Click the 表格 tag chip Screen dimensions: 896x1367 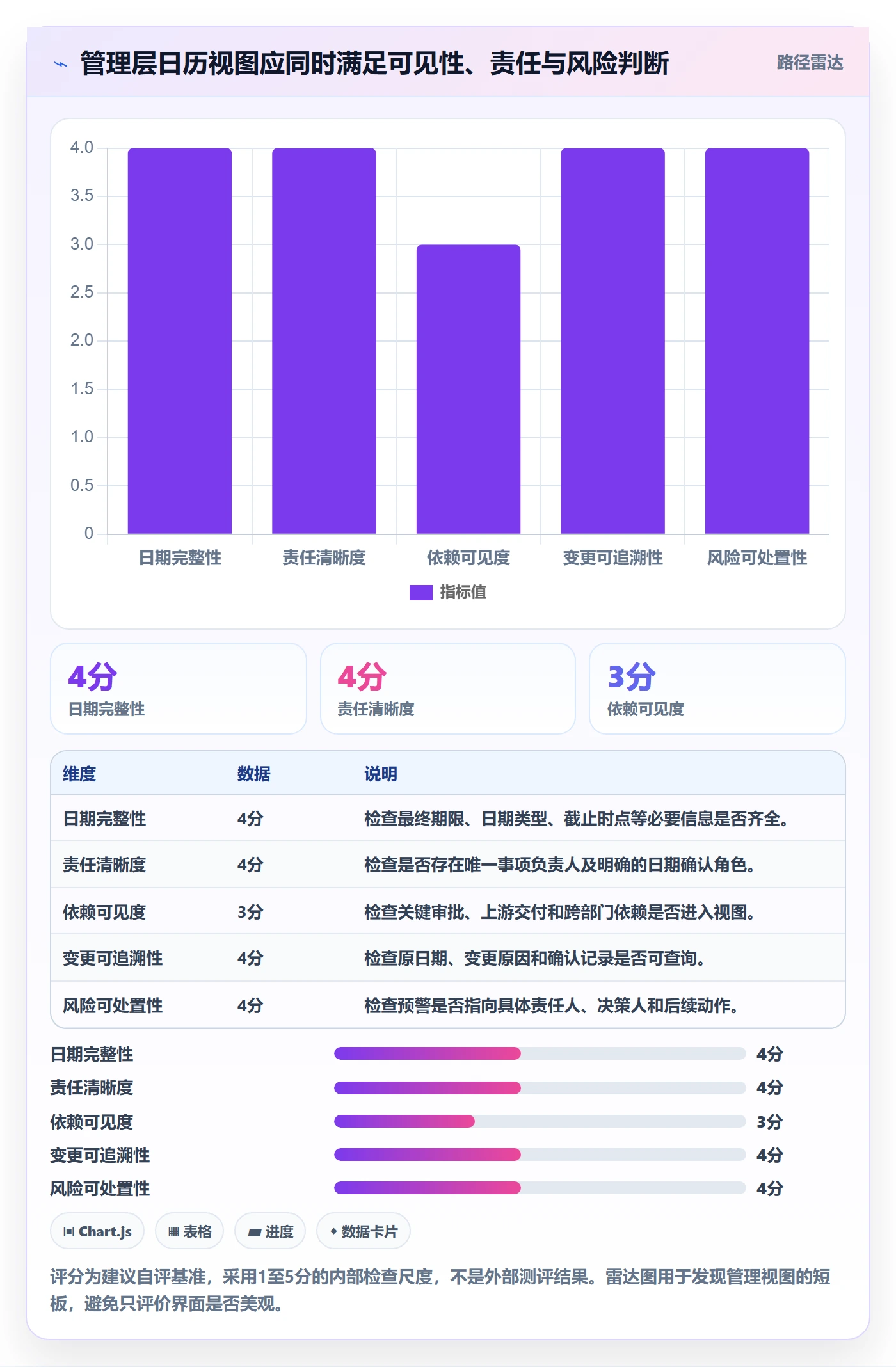coord(189,1231)
